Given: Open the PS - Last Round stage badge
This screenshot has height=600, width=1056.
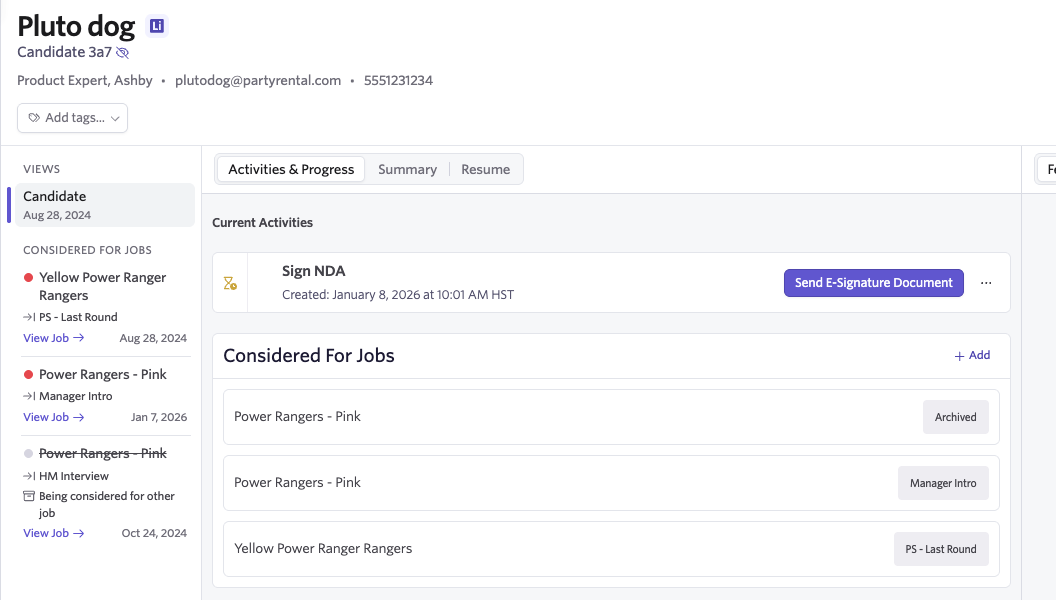Looking at the screenshot, I should point(941,549).
